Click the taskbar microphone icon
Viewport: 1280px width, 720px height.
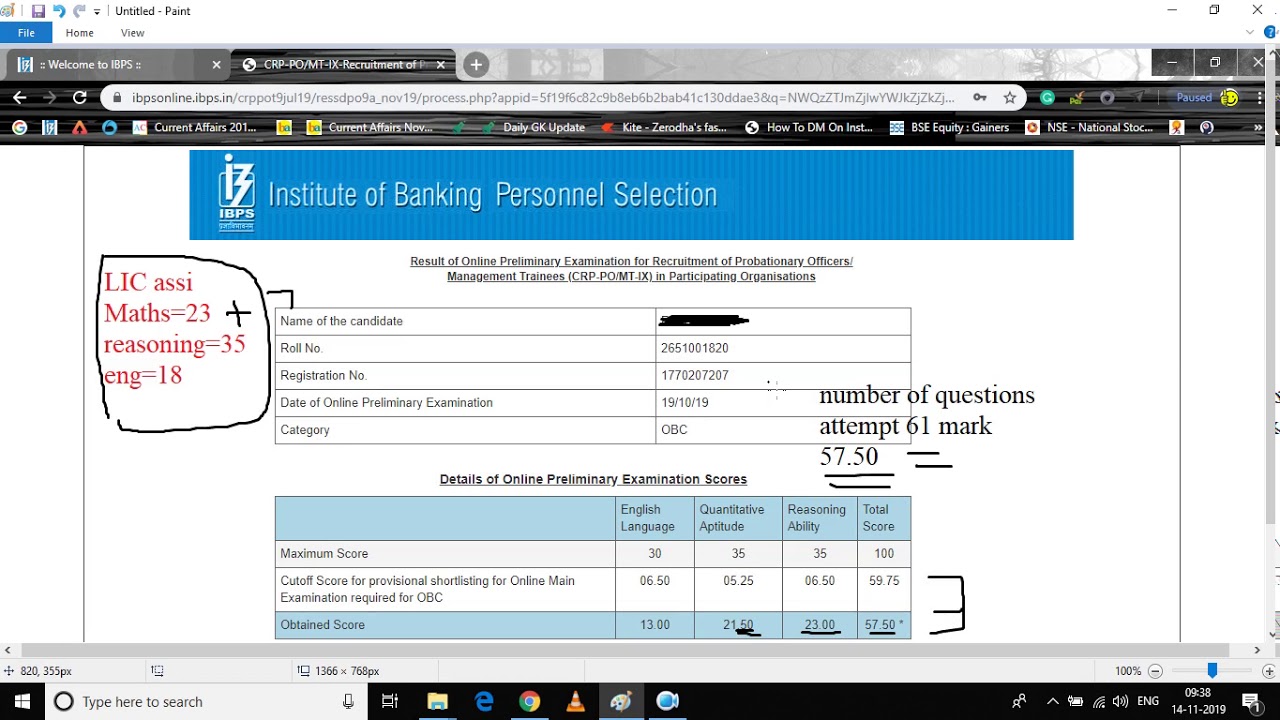click(x=348, y=702)
